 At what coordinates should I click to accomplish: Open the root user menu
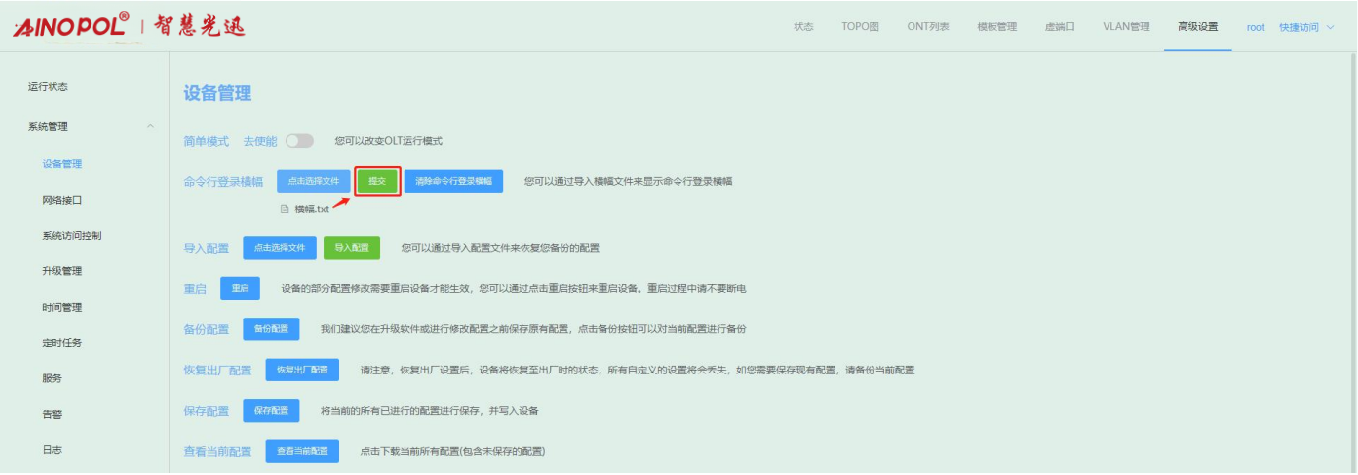click(1255, 27)
